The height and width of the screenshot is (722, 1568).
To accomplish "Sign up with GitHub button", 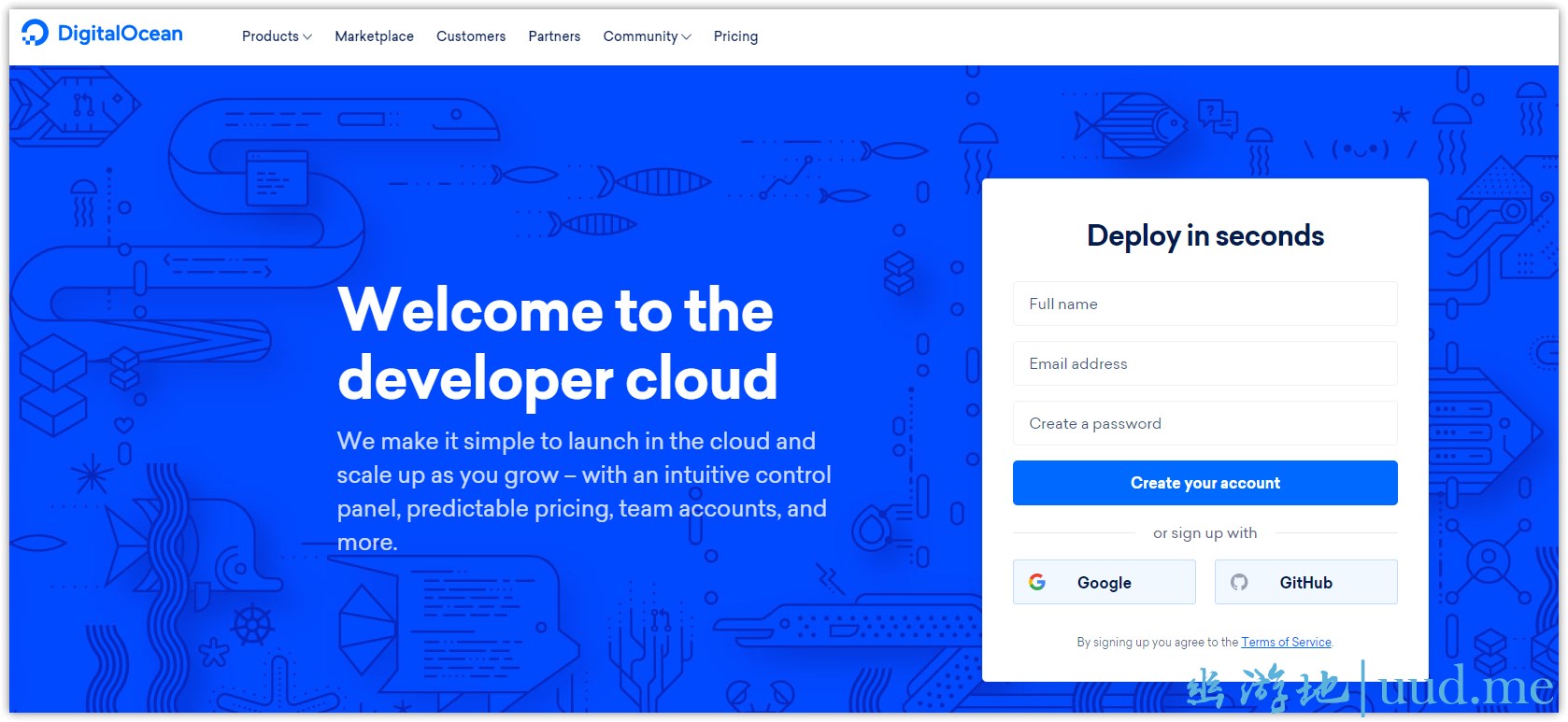I will click(1305, 582).
